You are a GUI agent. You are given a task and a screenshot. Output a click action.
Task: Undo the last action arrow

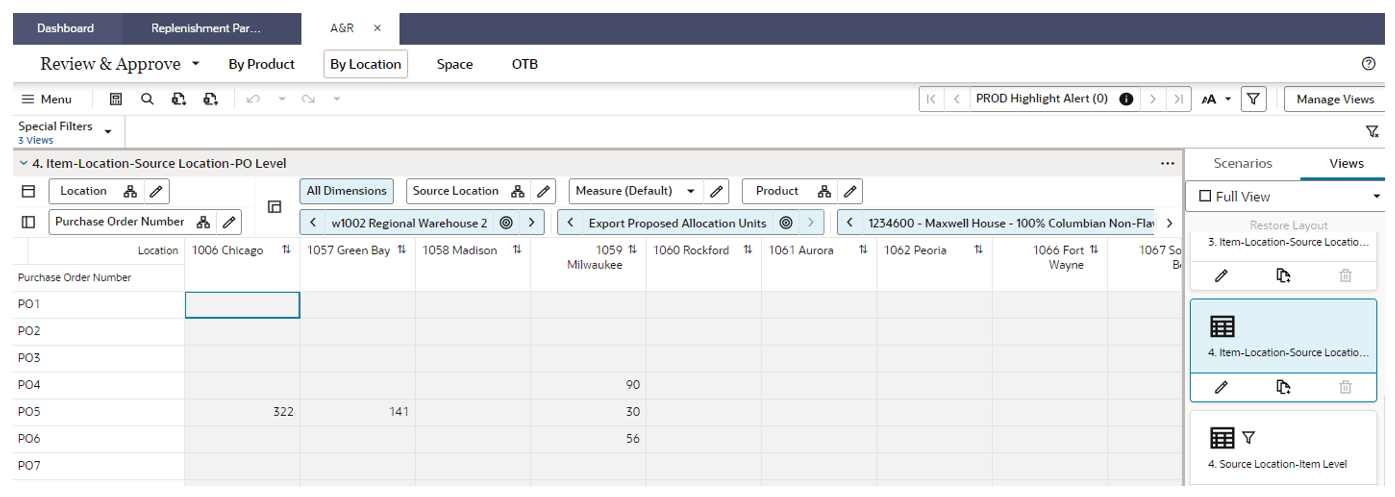(x=253, y=99)
